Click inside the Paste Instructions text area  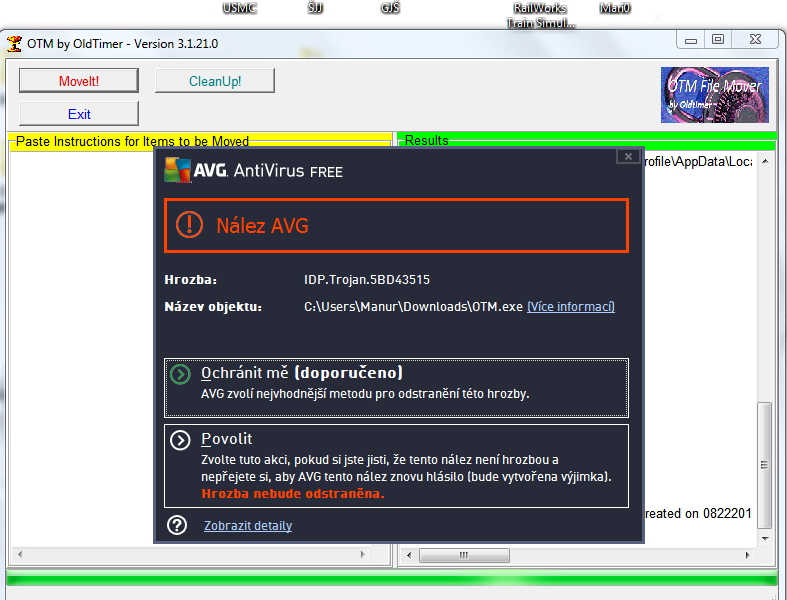(x=80, y=350)
